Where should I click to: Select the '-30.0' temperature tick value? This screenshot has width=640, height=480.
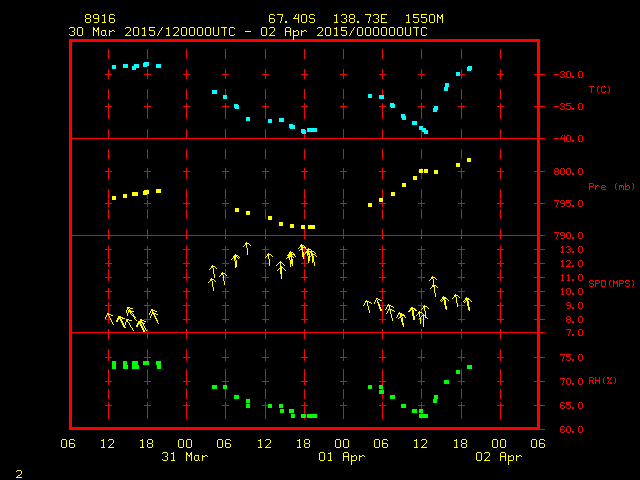[569, 75]
